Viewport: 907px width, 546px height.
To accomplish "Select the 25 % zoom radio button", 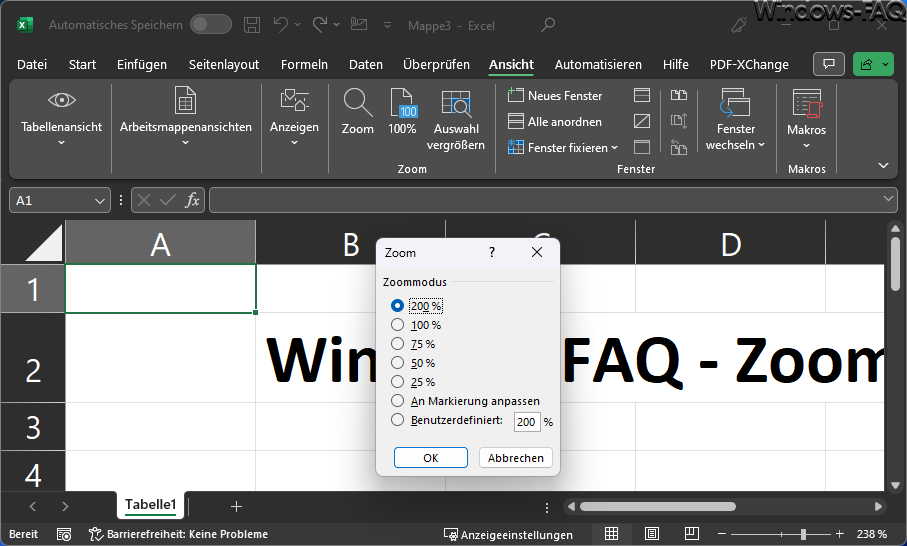I will click(397, 382).
